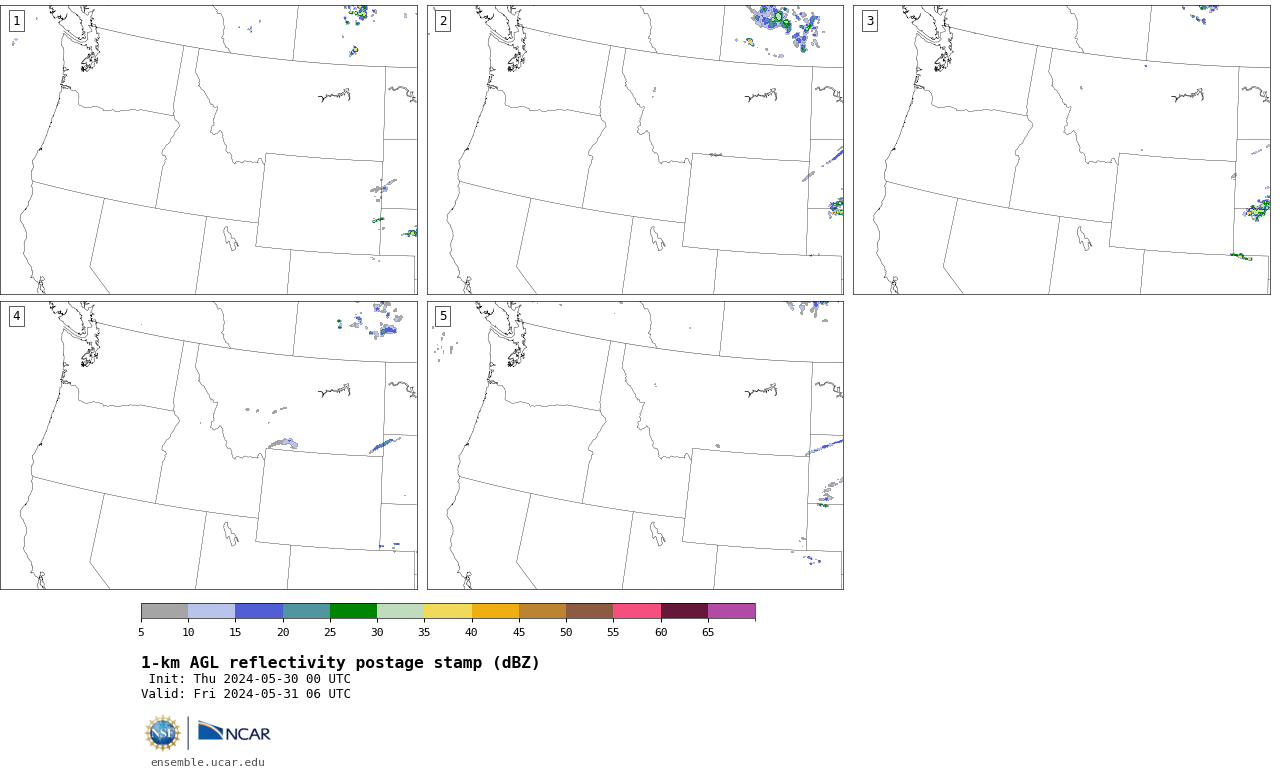
Task: Click the colorbar tick label 35
Action: tap(424, 632)
